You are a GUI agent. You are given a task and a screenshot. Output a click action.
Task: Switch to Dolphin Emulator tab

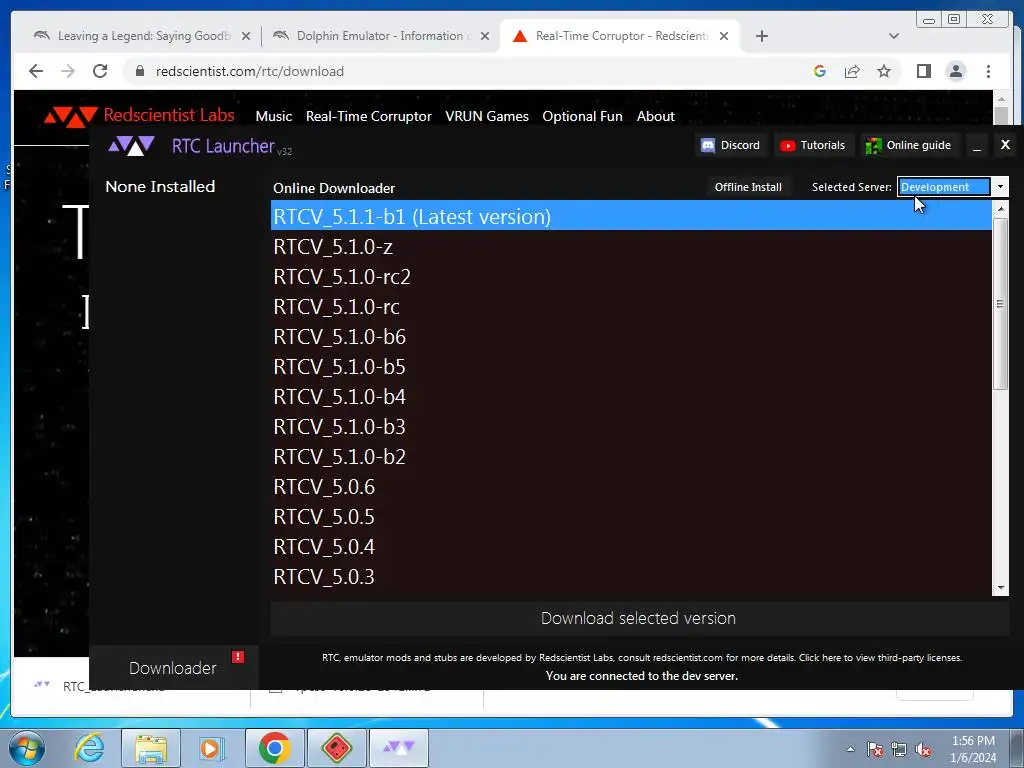tap(380, 36)
